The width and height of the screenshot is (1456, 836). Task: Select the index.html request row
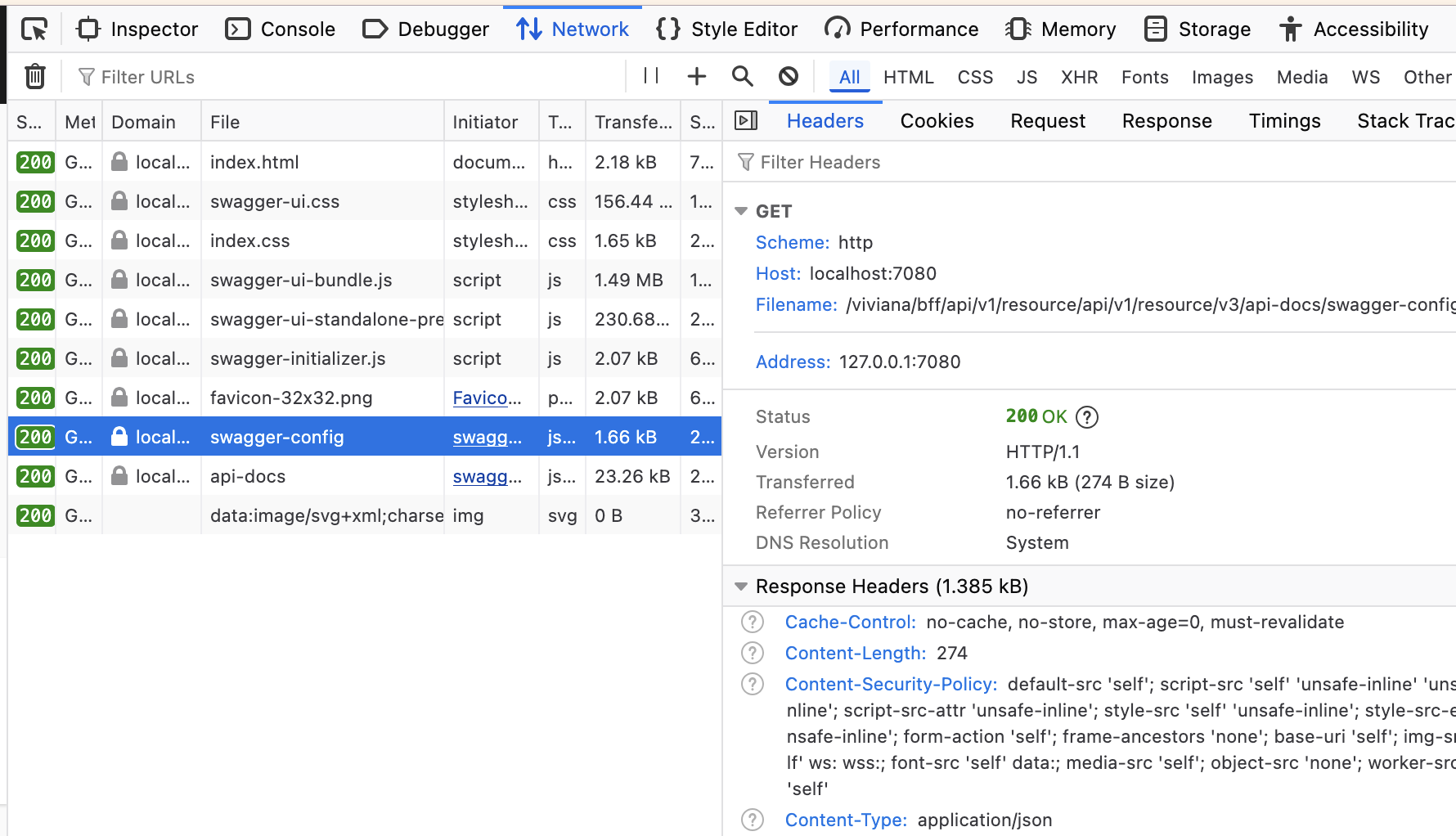(x=365, y=162)
